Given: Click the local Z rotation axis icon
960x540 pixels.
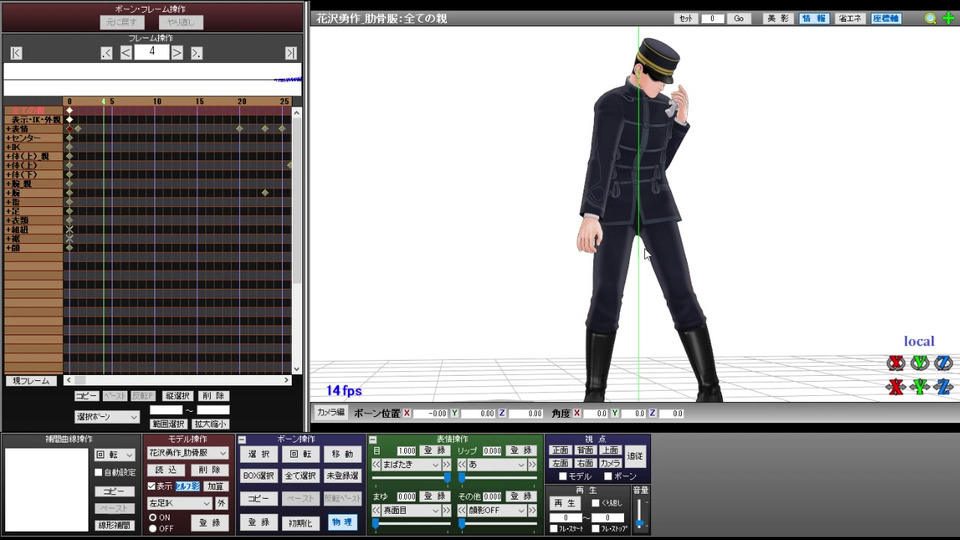Looking at the screenshot, I should (x=943, y=363).
